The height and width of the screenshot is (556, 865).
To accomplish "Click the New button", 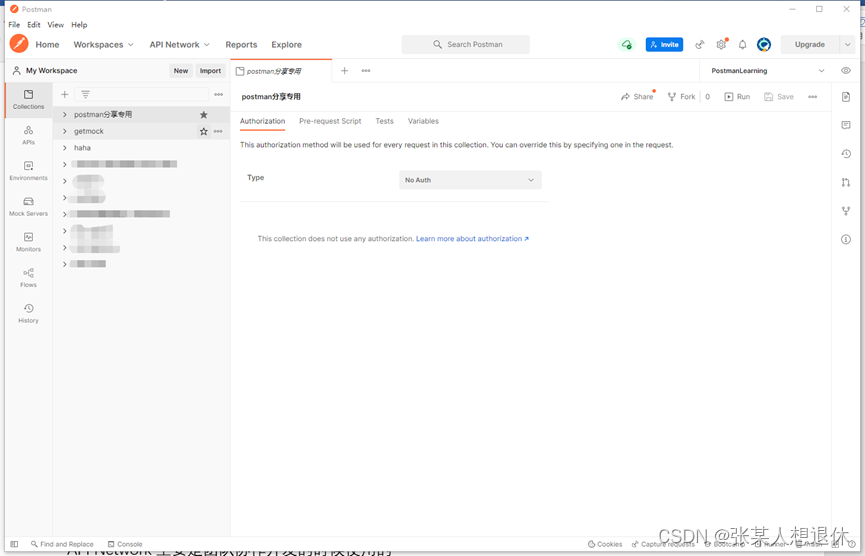I will [x=181, y=71].
